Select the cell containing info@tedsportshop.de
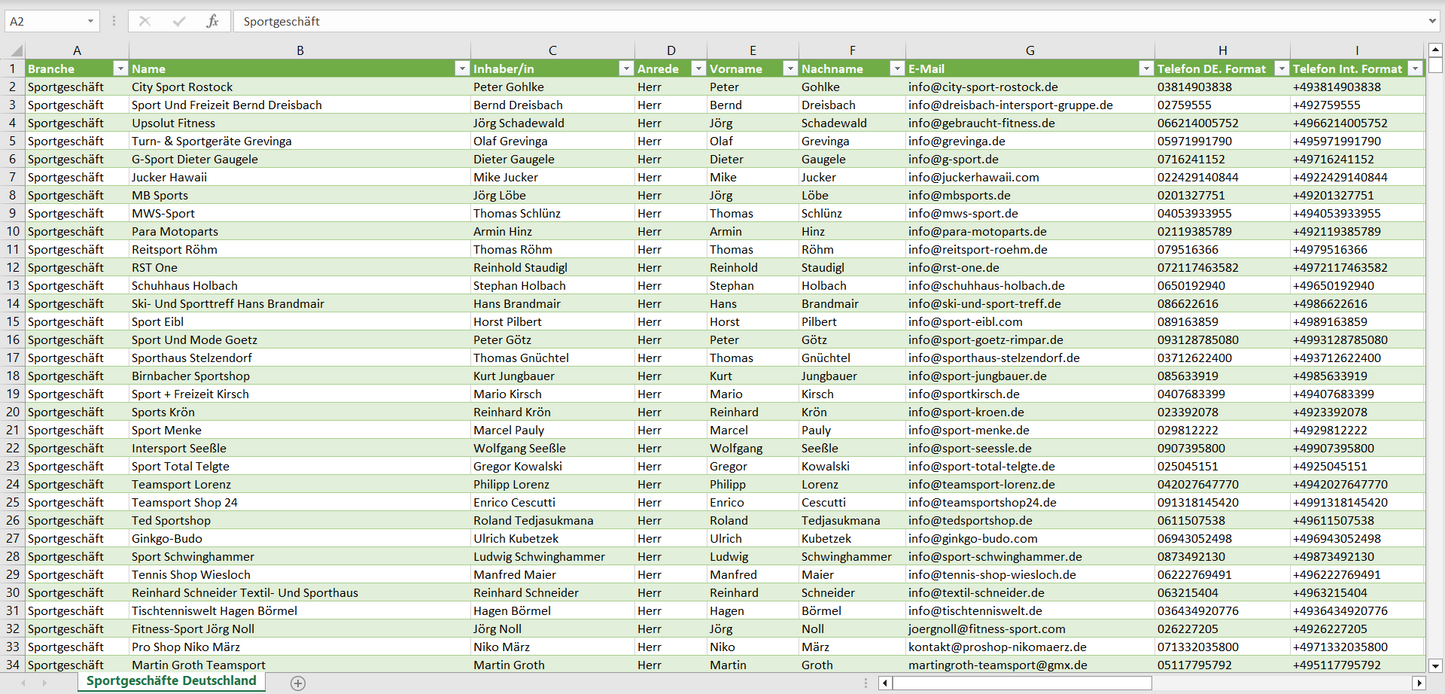Image resolution: width=1445 pixels, height=694 pixels. coord(970,521)
